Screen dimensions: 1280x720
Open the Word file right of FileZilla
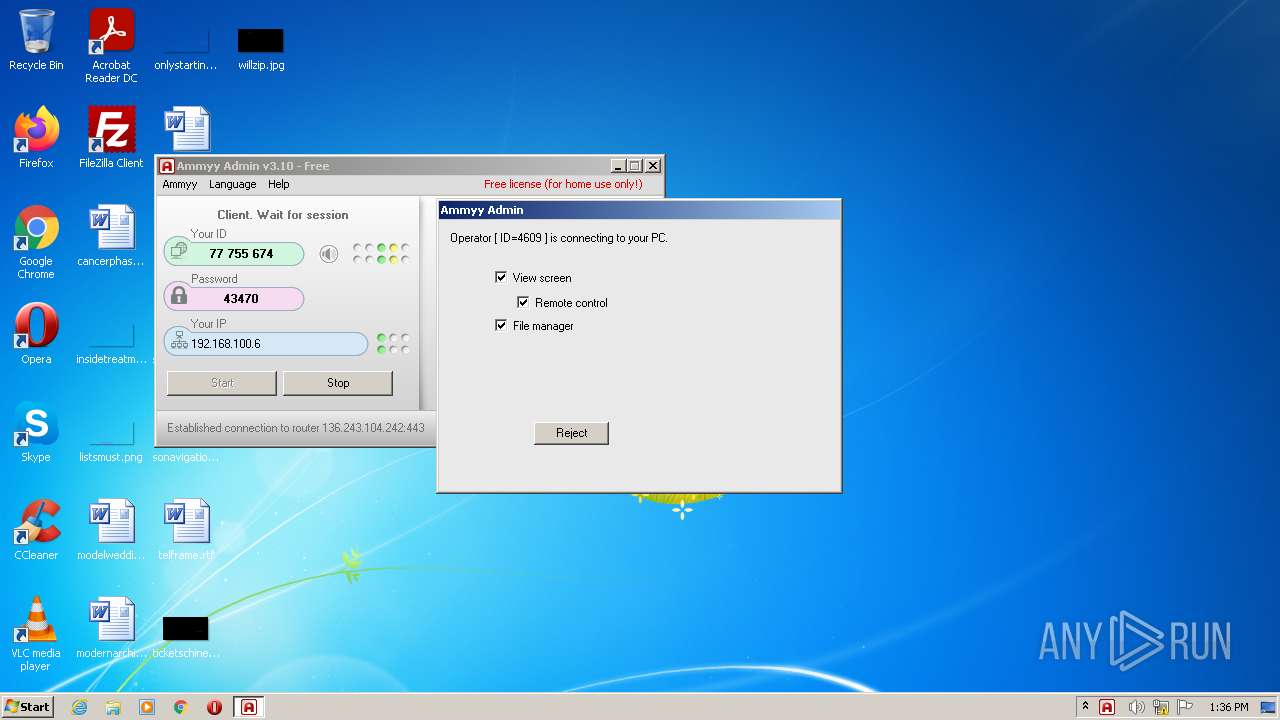tap(187, 129)
